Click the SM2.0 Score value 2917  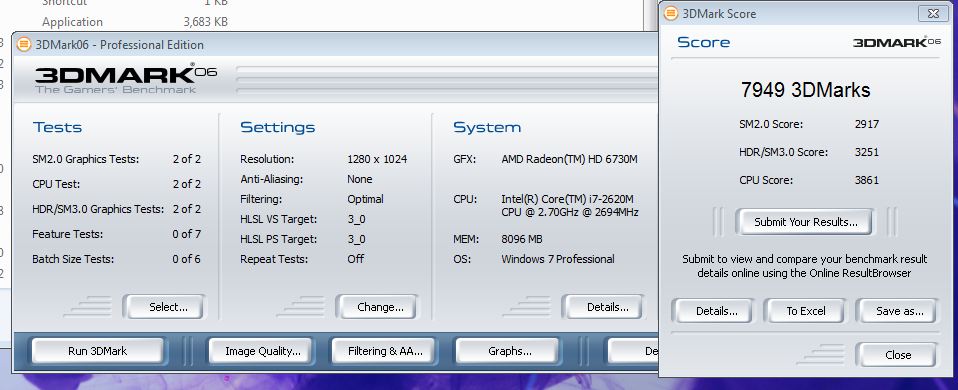[x=867, y=124]
